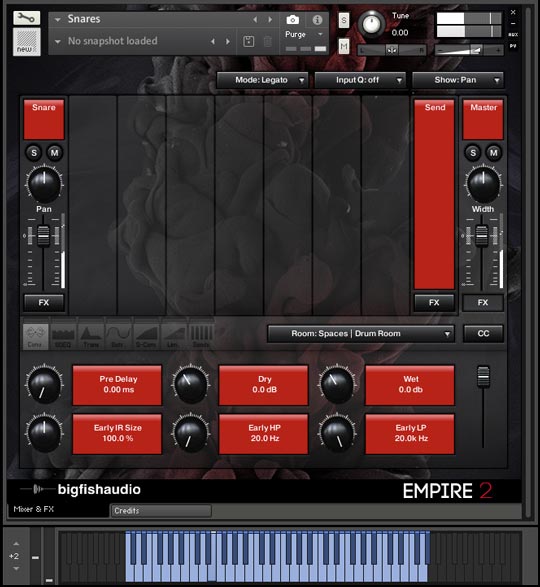The image size is (540, 587).
Task: Select the sine-wave effect tab
Action: [118, 337]
